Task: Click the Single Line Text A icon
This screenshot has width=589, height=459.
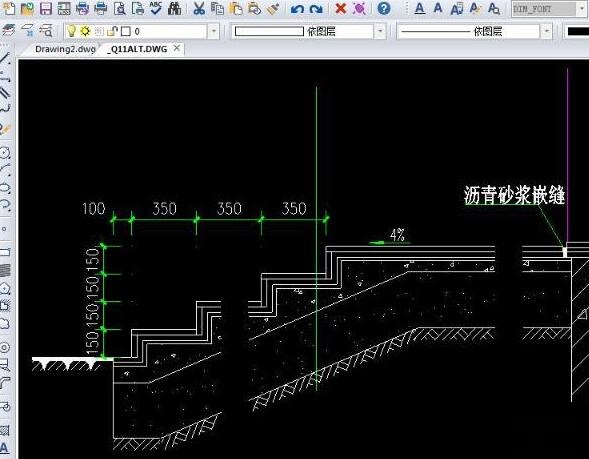Action: click(x=438, y=8)
